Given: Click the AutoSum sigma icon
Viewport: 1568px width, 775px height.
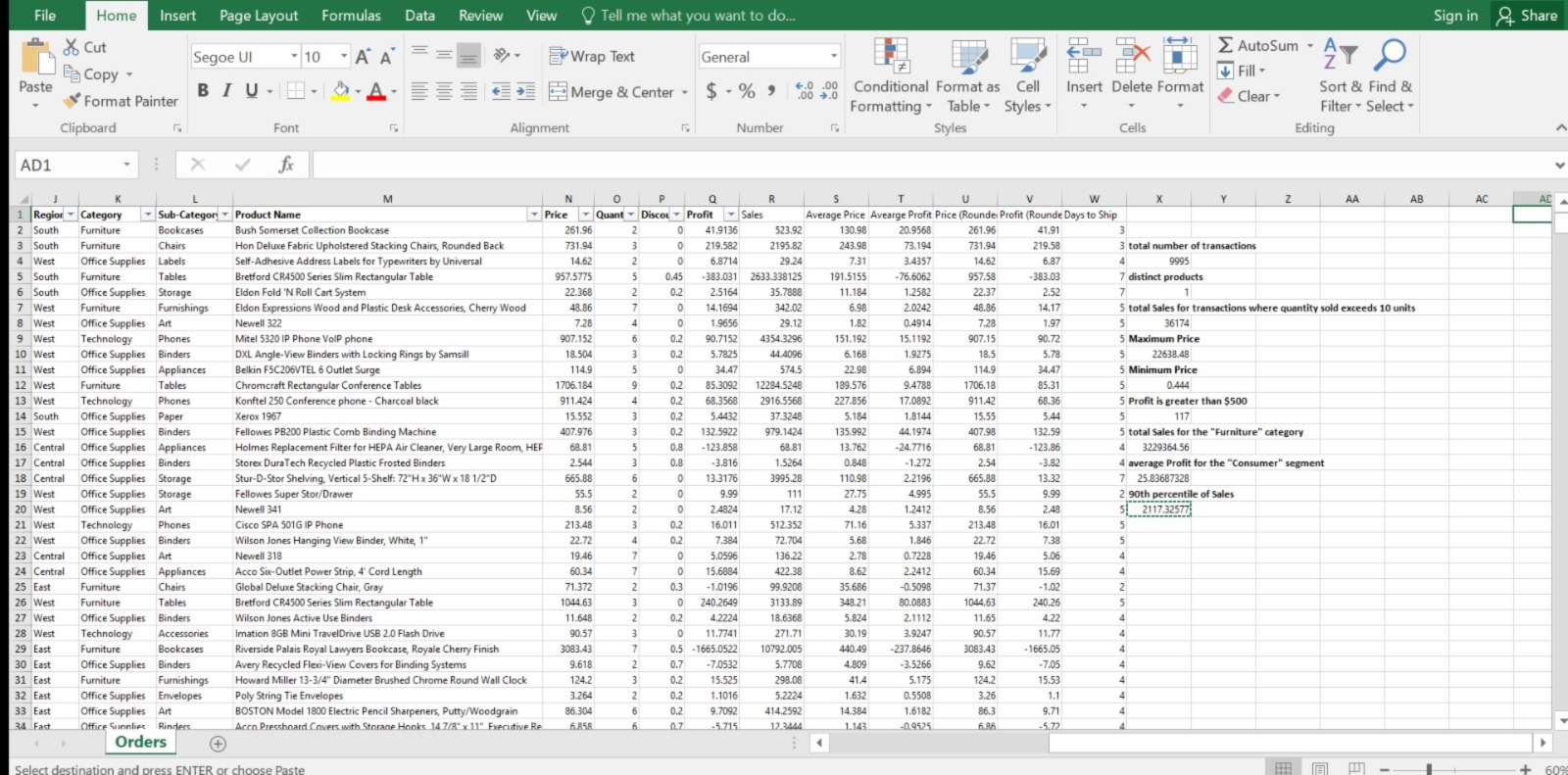Looking at the screenshot, I should click(1226, 45).
